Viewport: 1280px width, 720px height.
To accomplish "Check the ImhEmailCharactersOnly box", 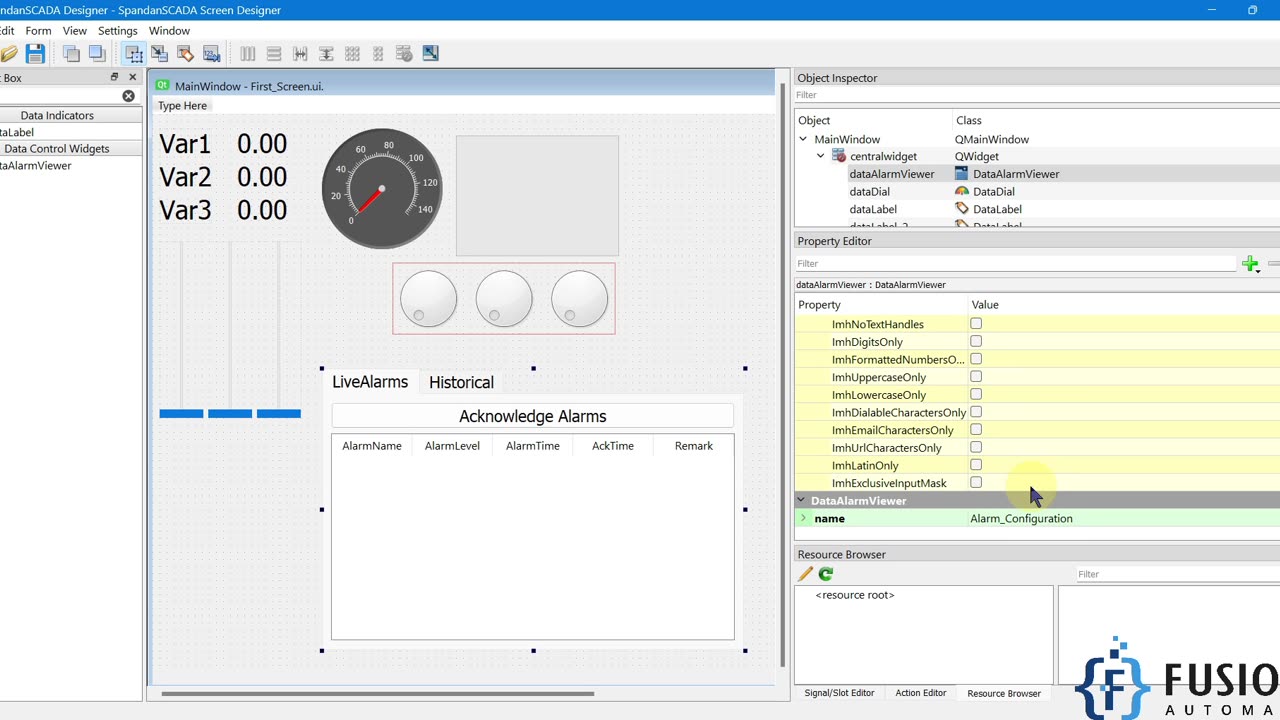I will tap(976, 430).
